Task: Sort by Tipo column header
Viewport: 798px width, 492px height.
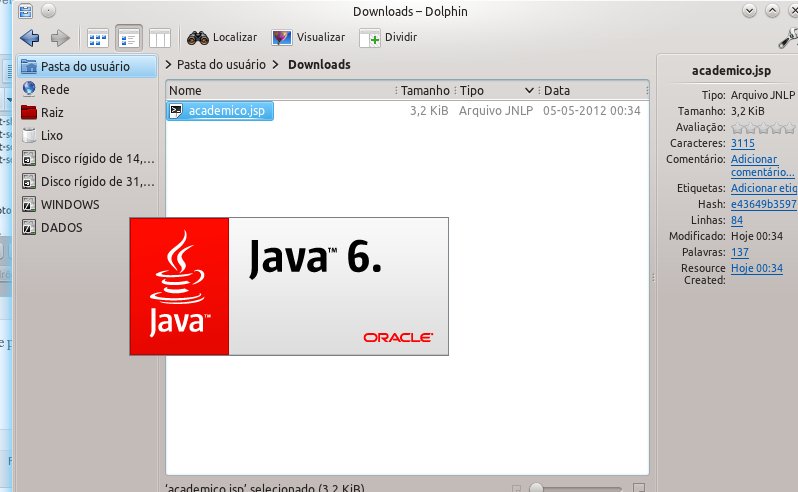Action: tap(496, 91)
